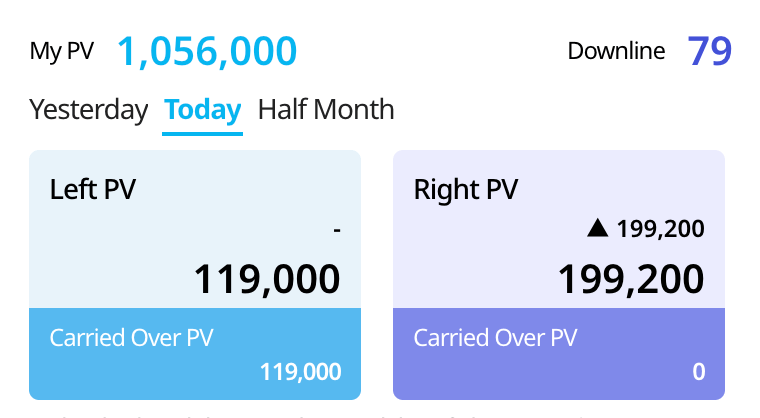Click the Left PV value 119,000
The width and height of the screenshot is (760, 418).
(266, 278)
